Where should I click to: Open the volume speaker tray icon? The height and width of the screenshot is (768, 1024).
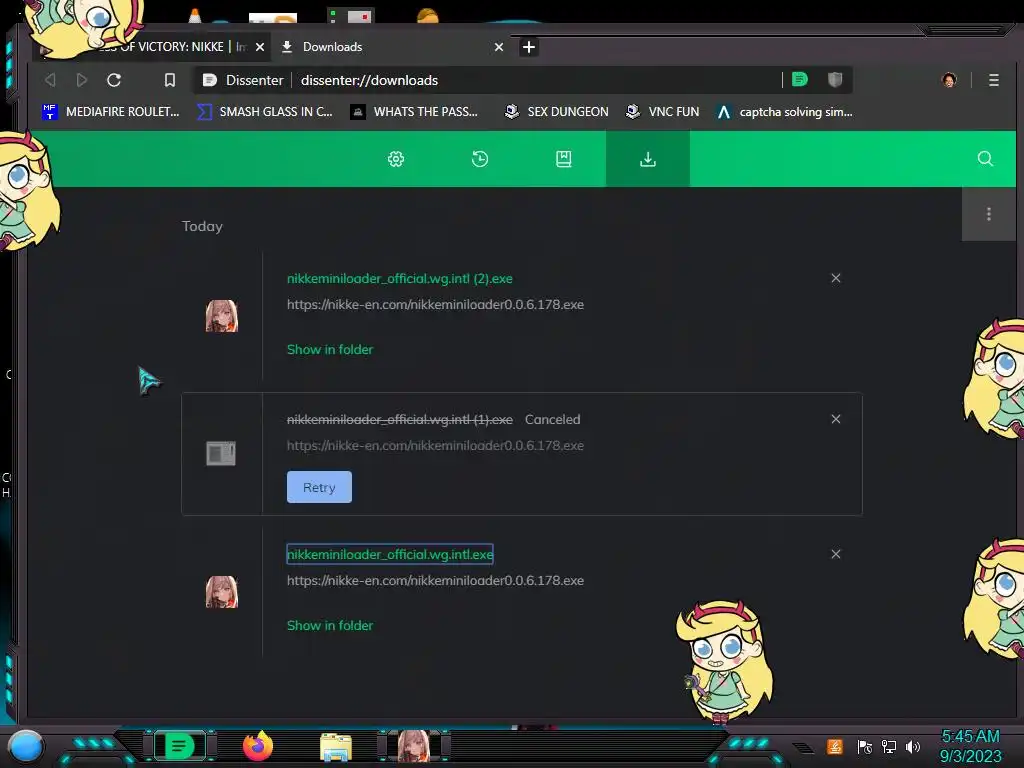[913, 746]
